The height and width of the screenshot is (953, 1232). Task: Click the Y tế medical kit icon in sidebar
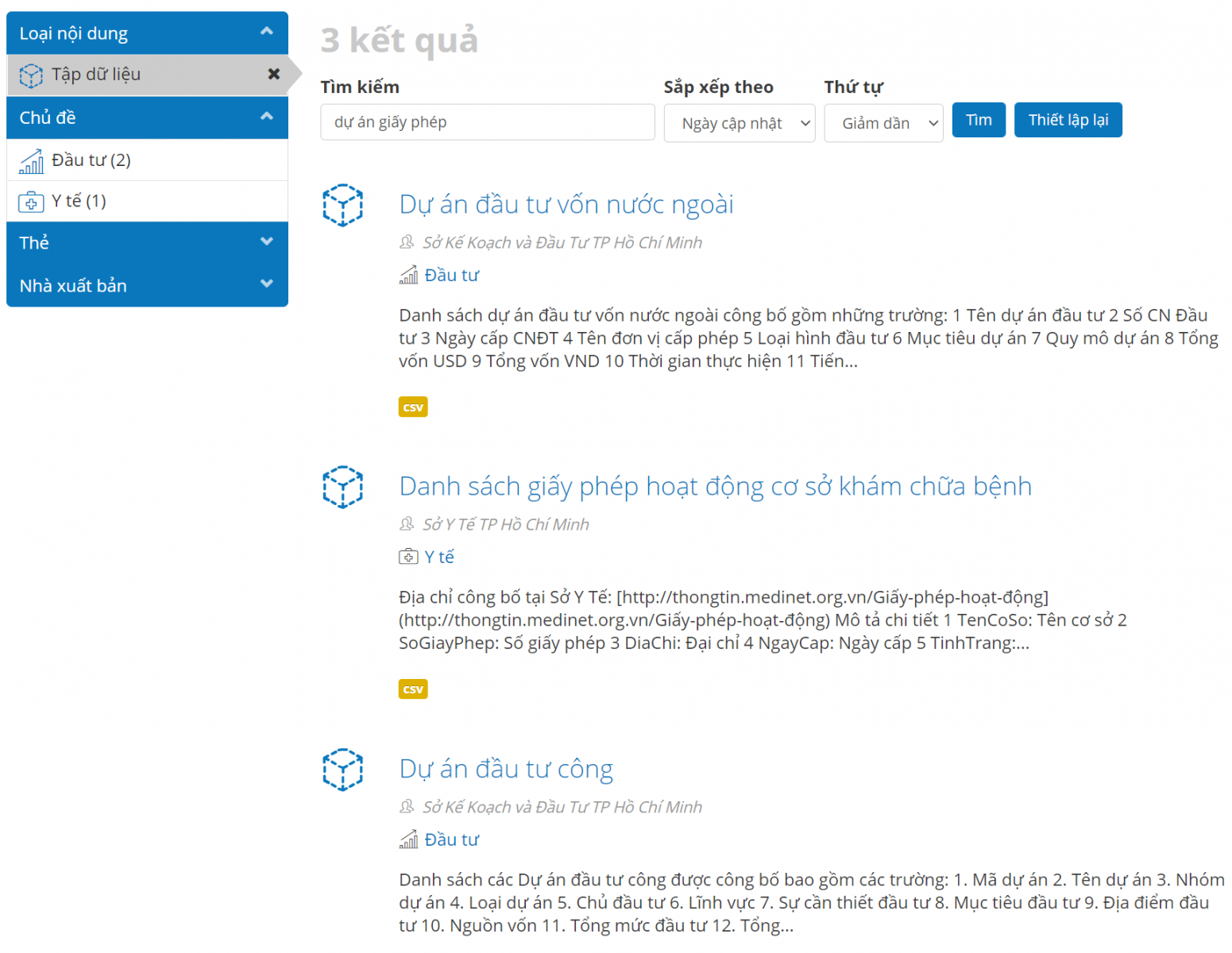click(x=31, y=202)
